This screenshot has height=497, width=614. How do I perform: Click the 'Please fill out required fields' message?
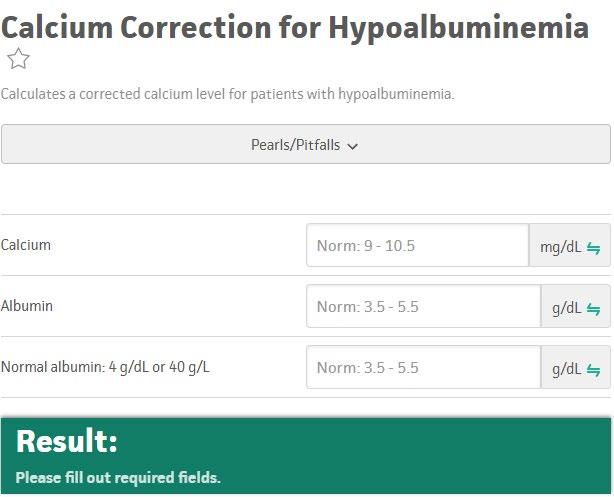coord(118,478)
